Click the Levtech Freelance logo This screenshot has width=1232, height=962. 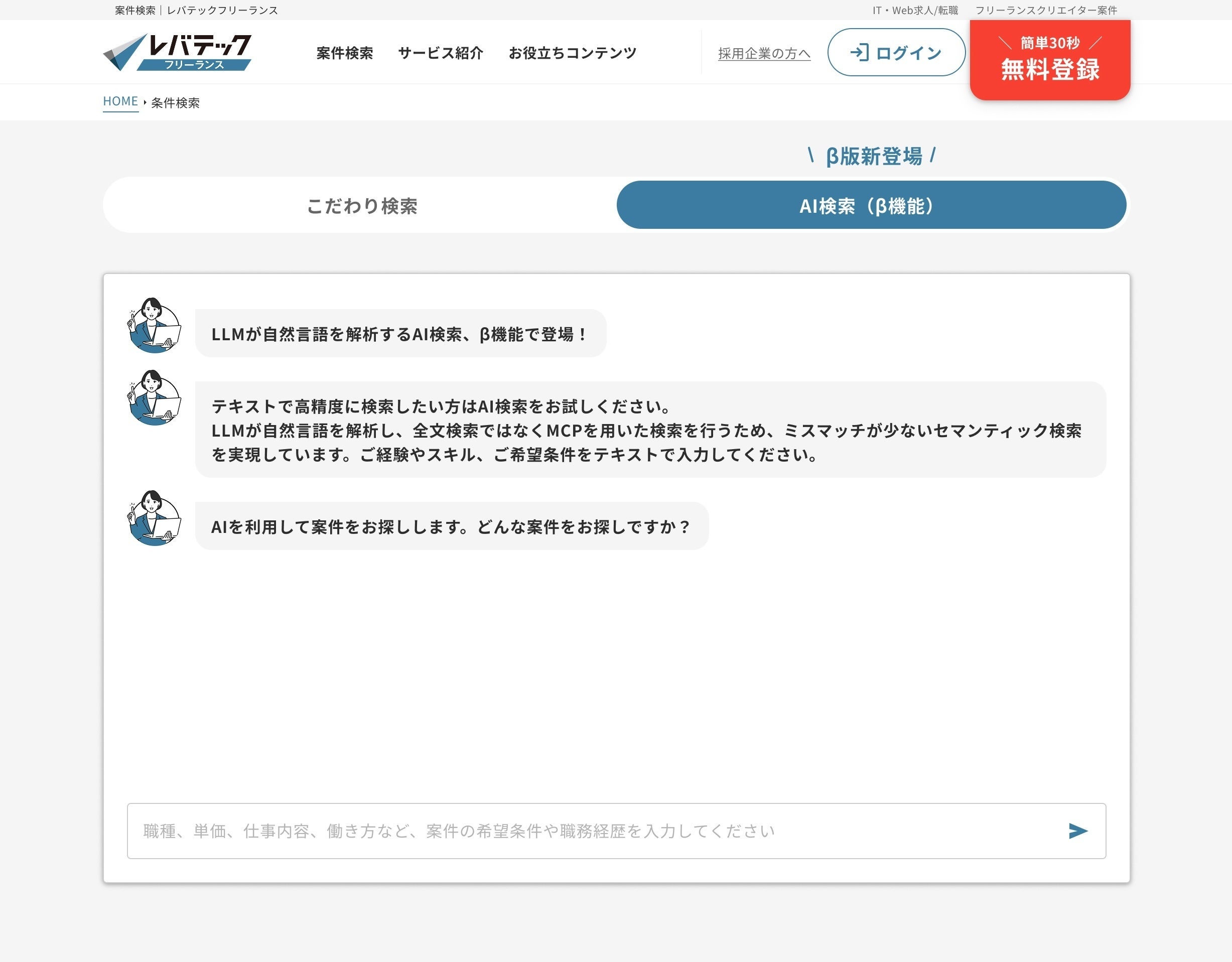[x=177, y=52]
